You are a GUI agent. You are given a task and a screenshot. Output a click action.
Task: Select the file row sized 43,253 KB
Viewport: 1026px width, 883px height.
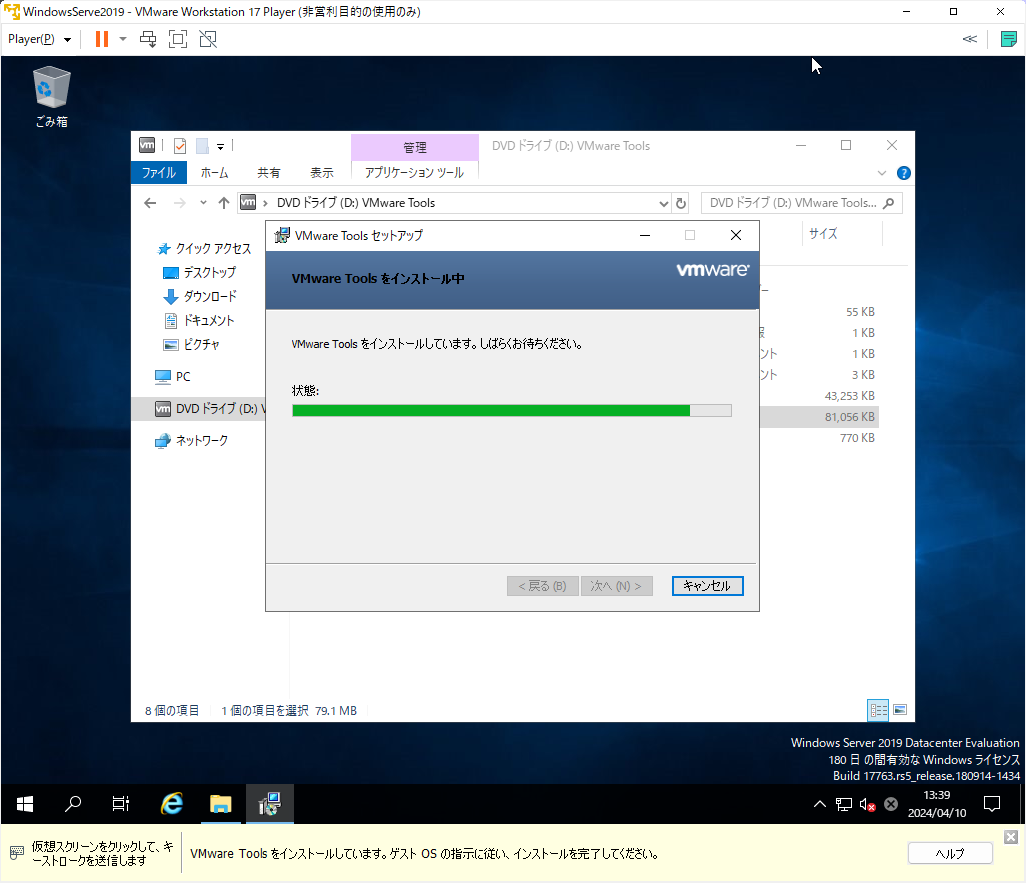click(x=819, y=396)
